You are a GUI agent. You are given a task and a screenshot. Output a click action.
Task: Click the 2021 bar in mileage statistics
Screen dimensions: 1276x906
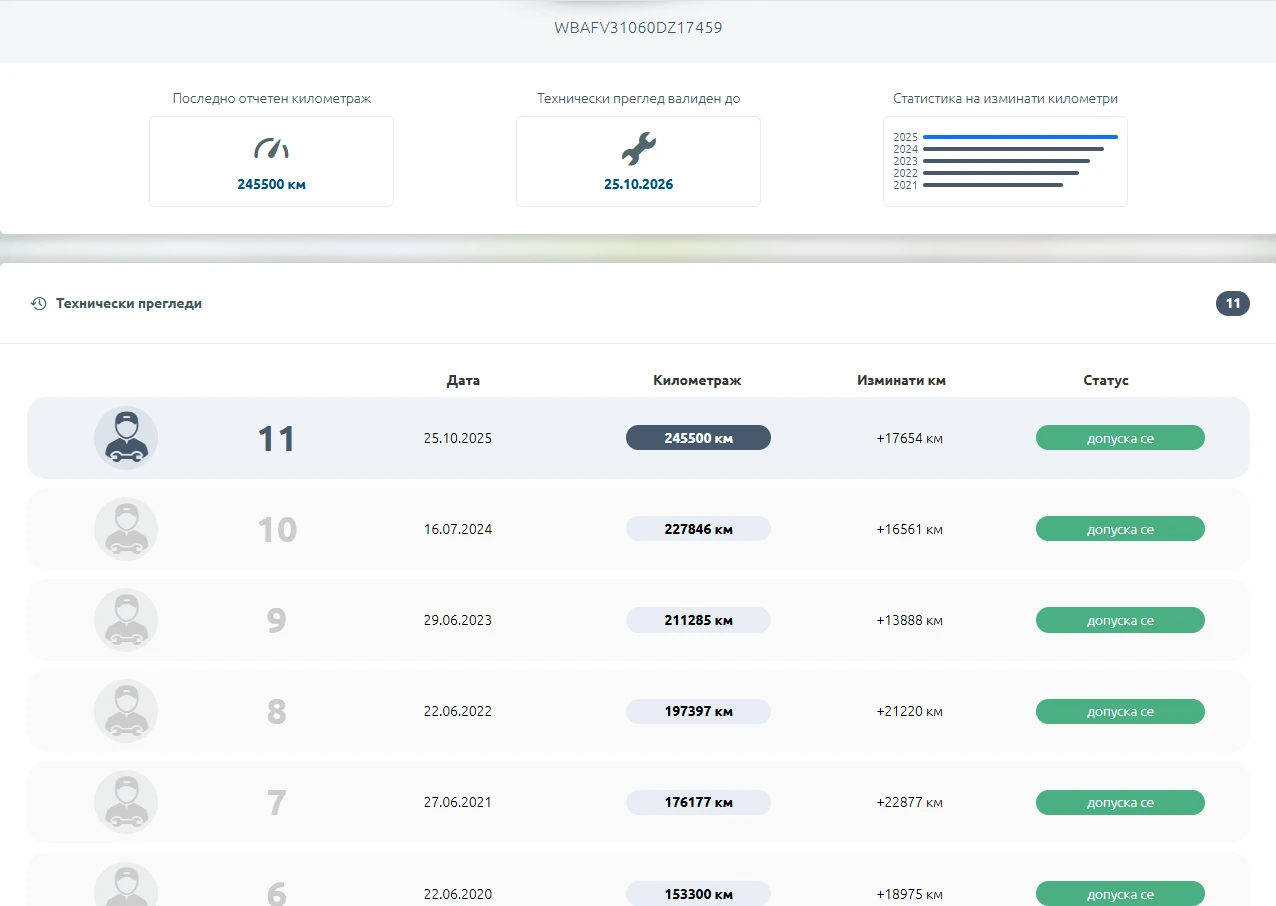point(993,185)
